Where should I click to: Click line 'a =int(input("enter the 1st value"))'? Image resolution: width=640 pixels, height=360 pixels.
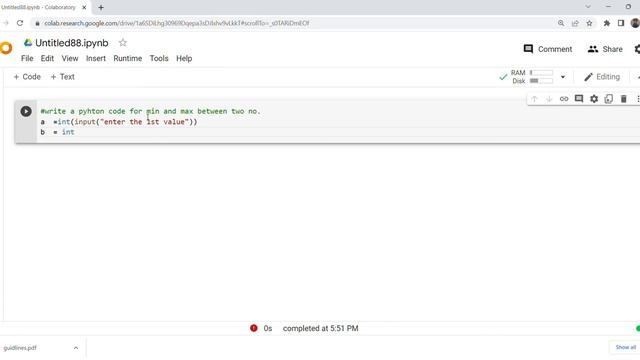[x=119, y=122]
